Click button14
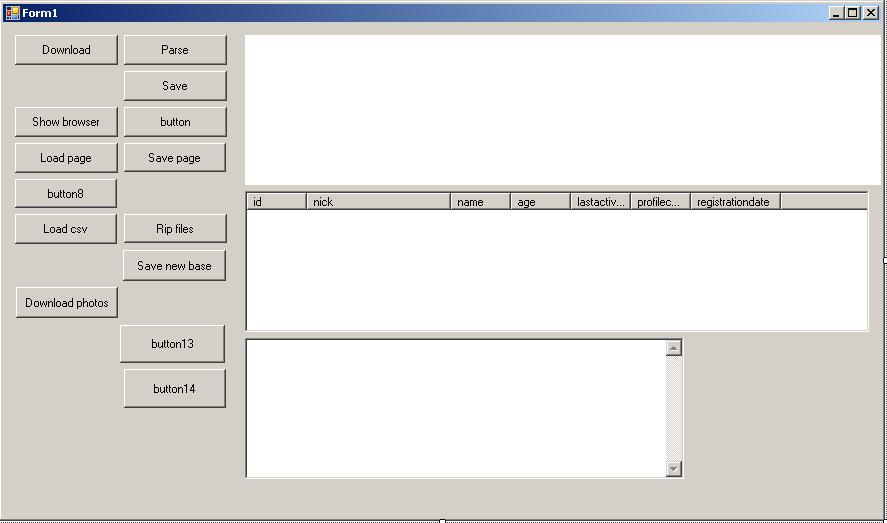The image size is (887, 523). point(174,388)
